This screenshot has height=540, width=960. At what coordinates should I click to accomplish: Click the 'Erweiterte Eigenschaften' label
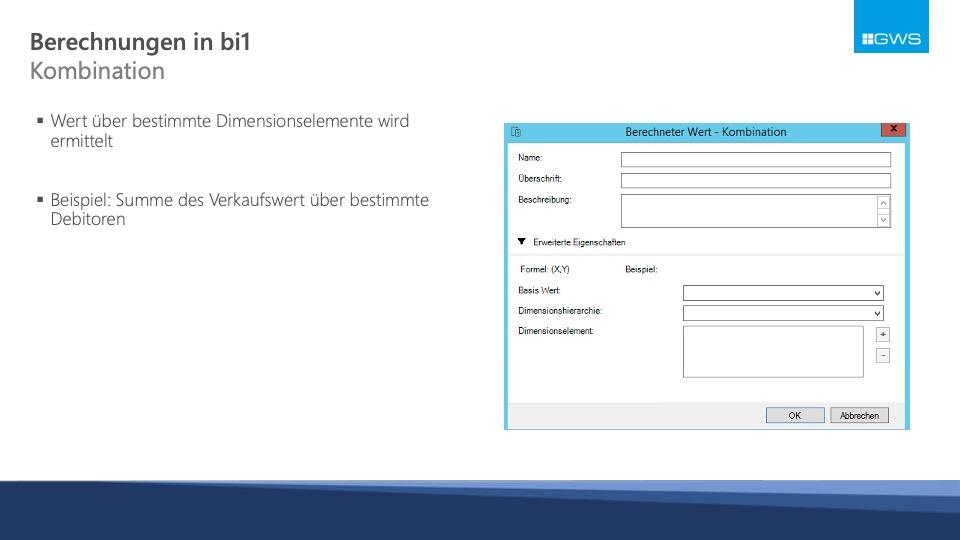pyautogui.click(x=579, y=242)
